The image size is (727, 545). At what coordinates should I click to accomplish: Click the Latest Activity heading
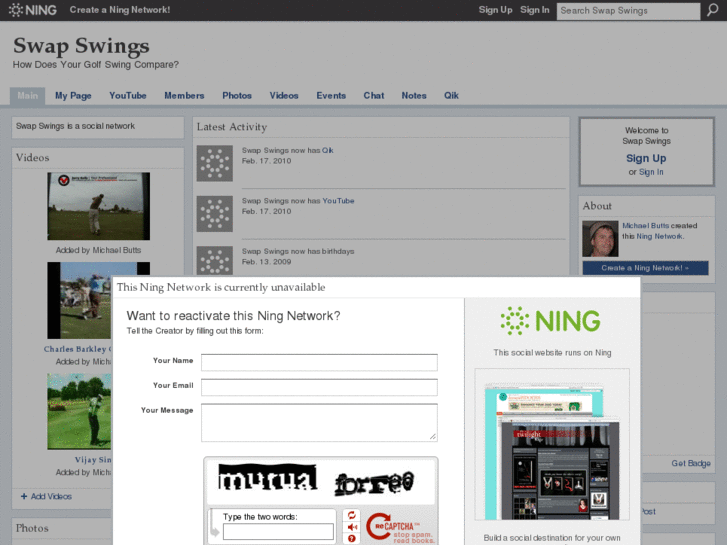[232, 127]
